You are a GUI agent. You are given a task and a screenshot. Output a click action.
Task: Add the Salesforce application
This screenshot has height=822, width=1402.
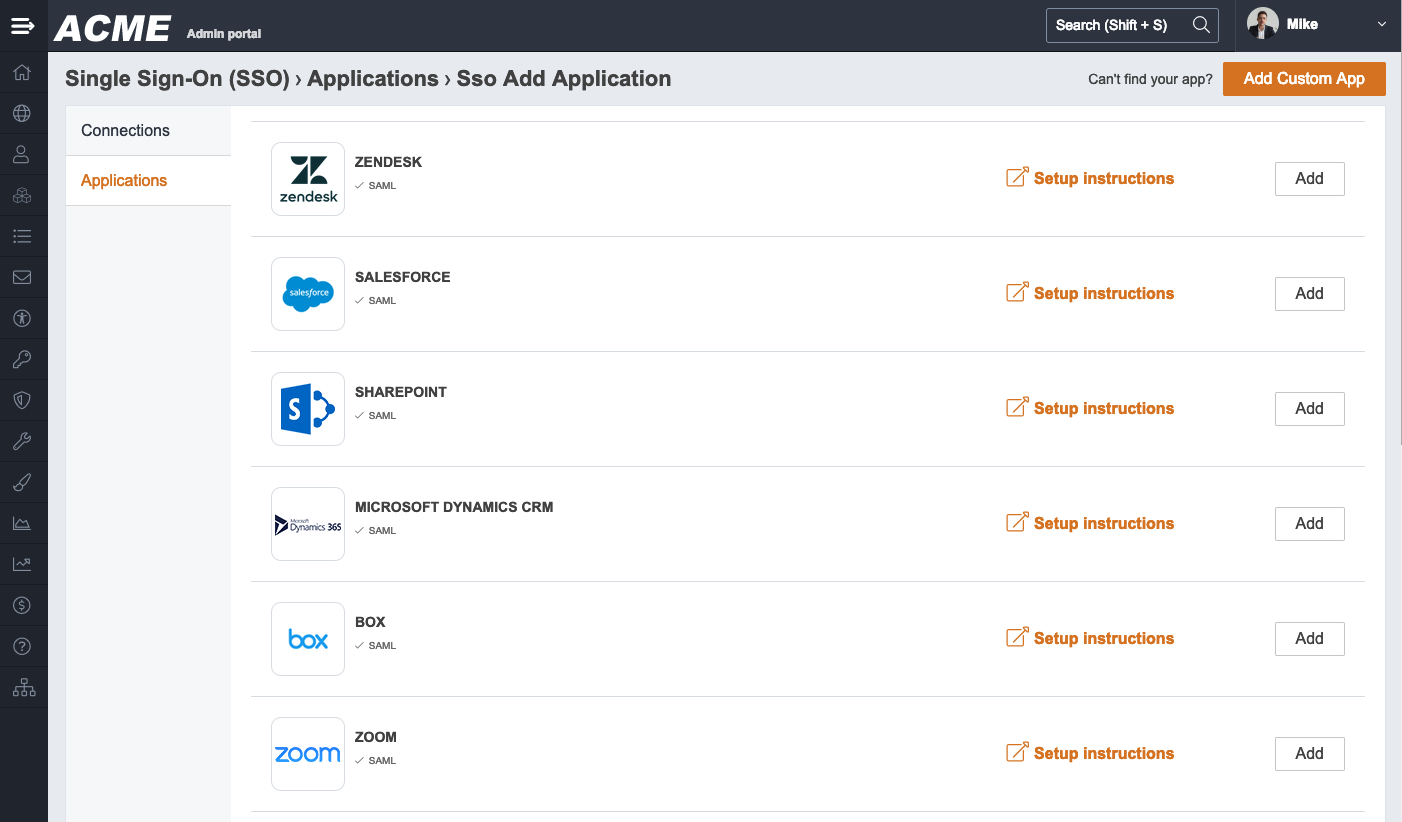click(1309, 294)
